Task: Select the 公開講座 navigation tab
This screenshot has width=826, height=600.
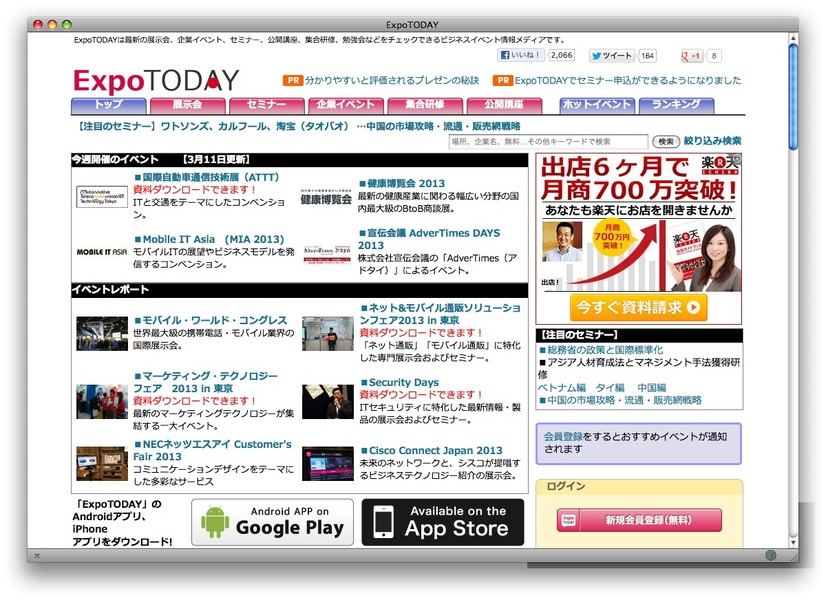Action: [504, 105]
